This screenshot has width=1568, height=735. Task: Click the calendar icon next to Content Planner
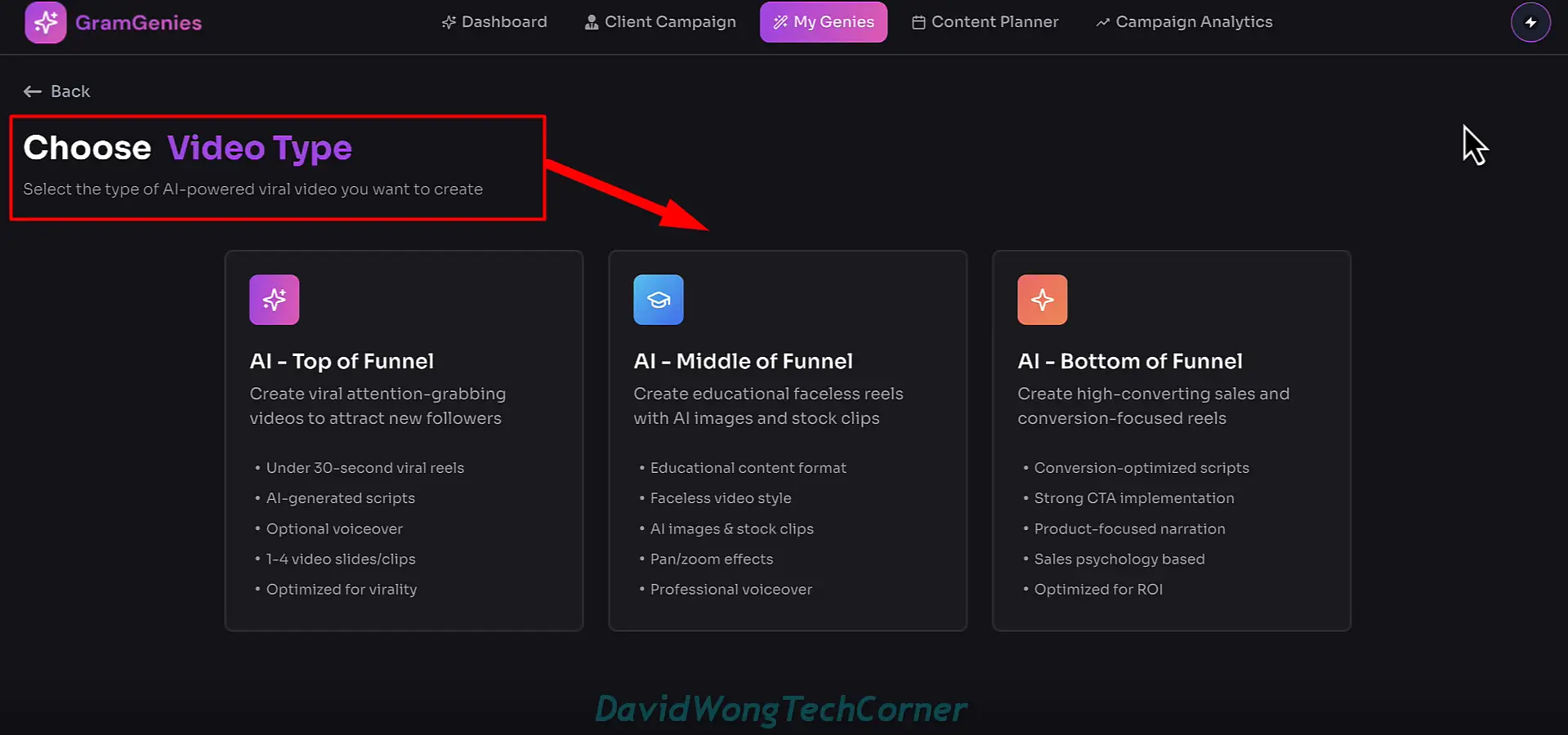pos(918,23)
